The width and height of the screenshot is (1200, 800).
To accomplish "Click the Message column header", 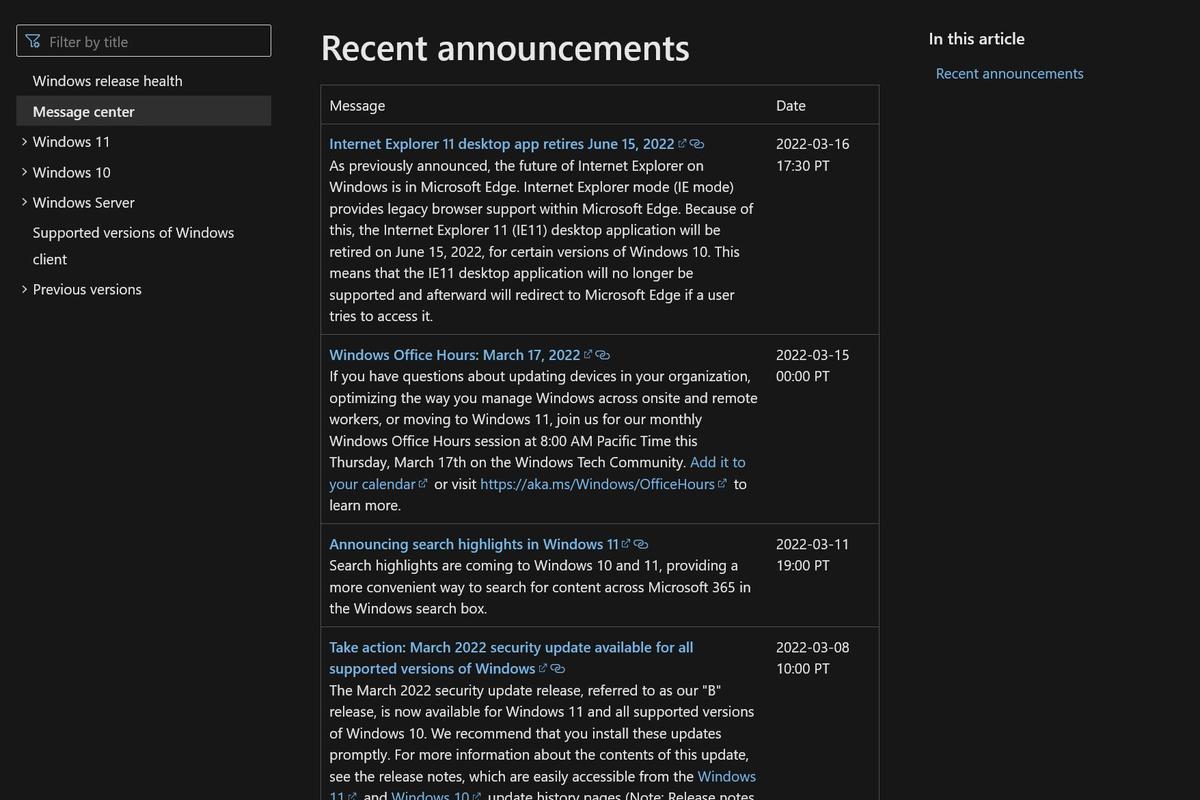I will point(357,105).
